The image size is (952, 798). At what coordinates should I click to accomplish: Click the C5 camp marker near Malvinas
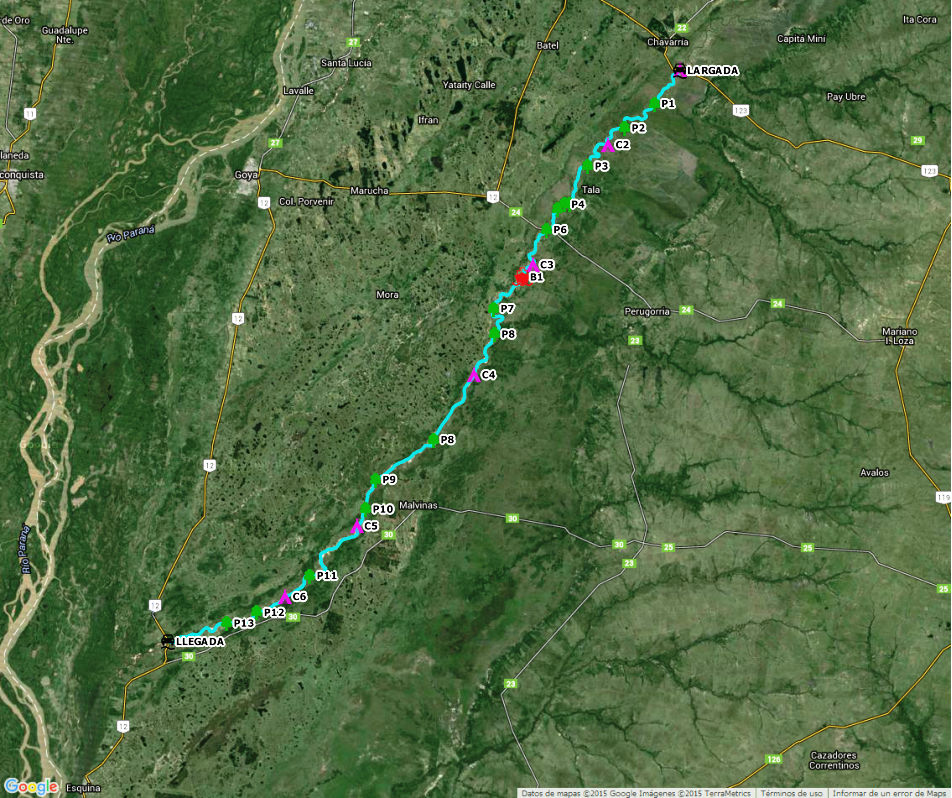pyautogui.click(x=357, y=526)
